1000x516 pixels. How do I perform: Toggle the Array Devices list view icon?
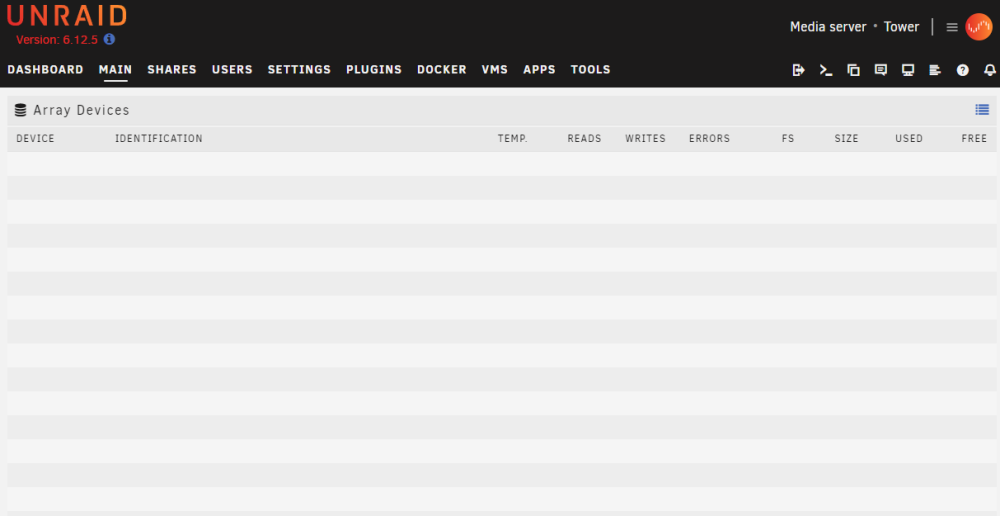[982, 110]
